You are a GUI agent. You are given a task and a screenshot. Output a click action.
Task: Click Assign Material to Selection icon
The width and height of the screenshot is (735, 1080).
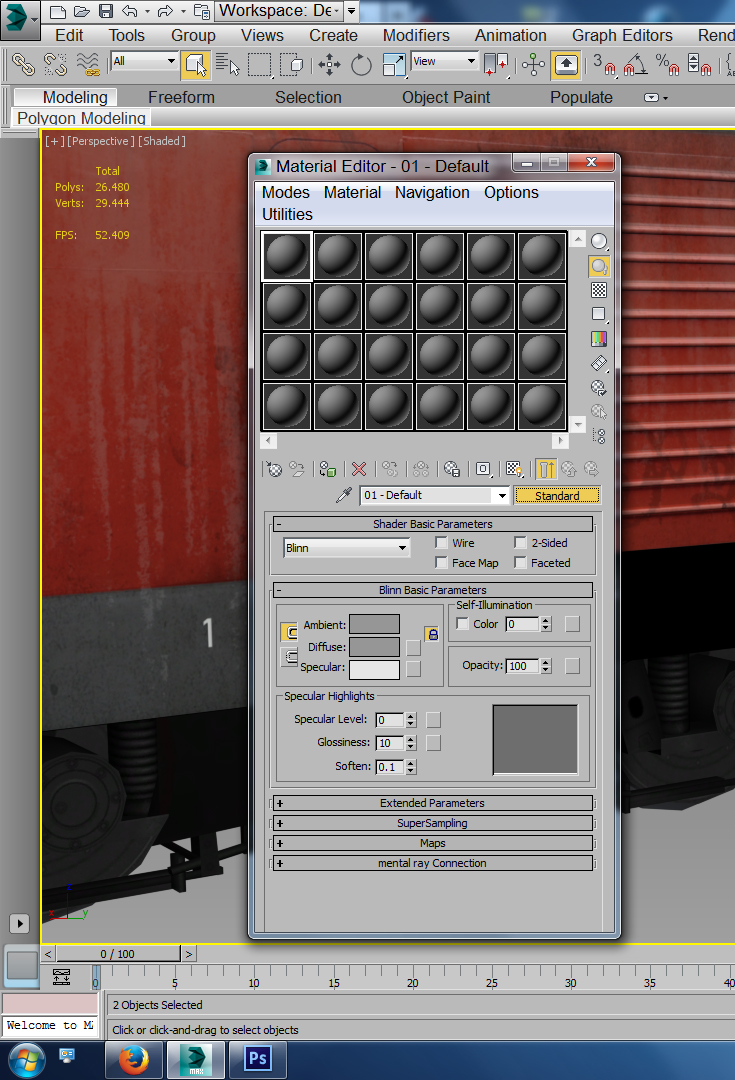(x=328, y=470)
